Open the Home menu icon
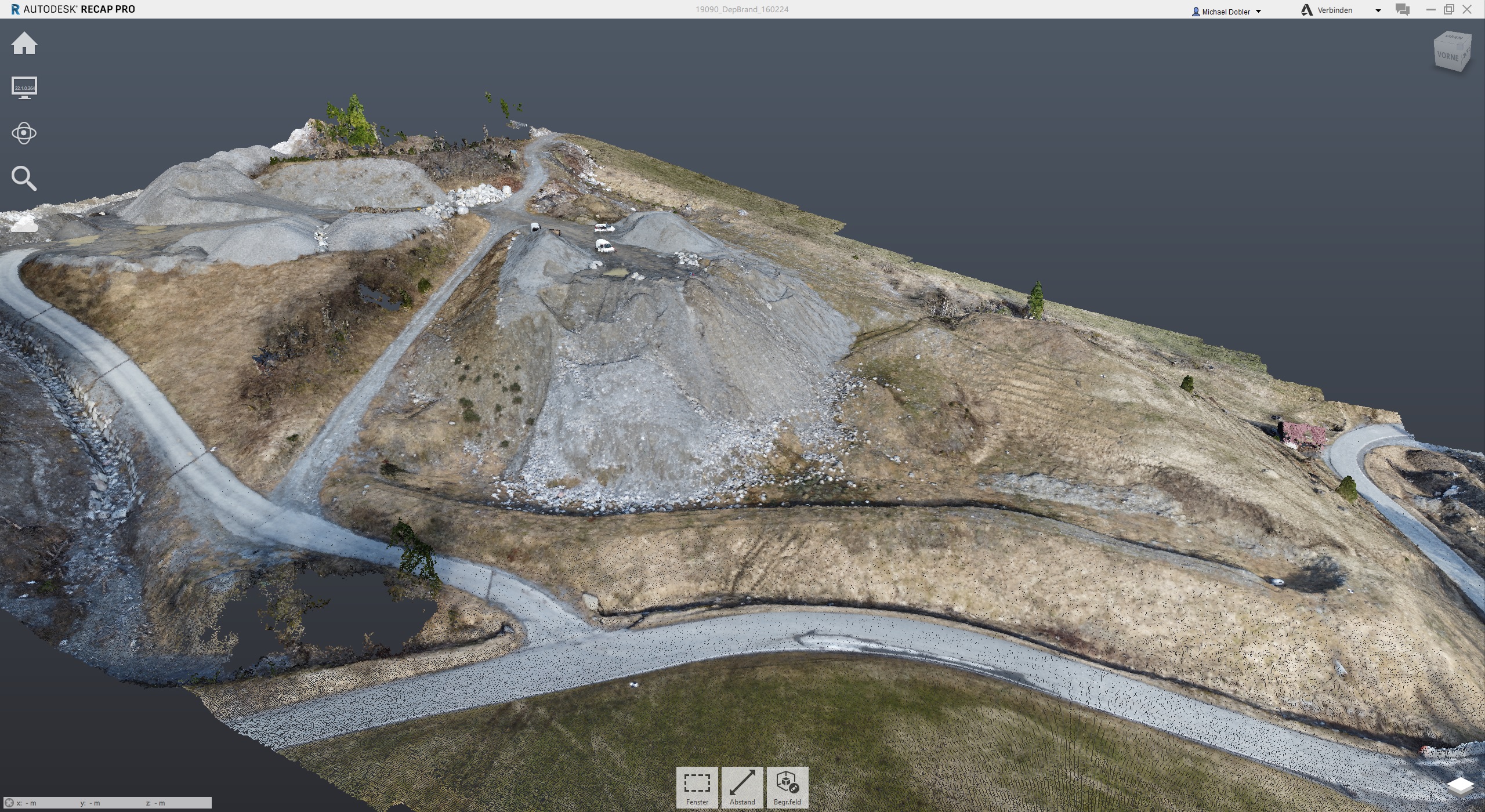Screen dimensions: 1485x812 (24, 43)
